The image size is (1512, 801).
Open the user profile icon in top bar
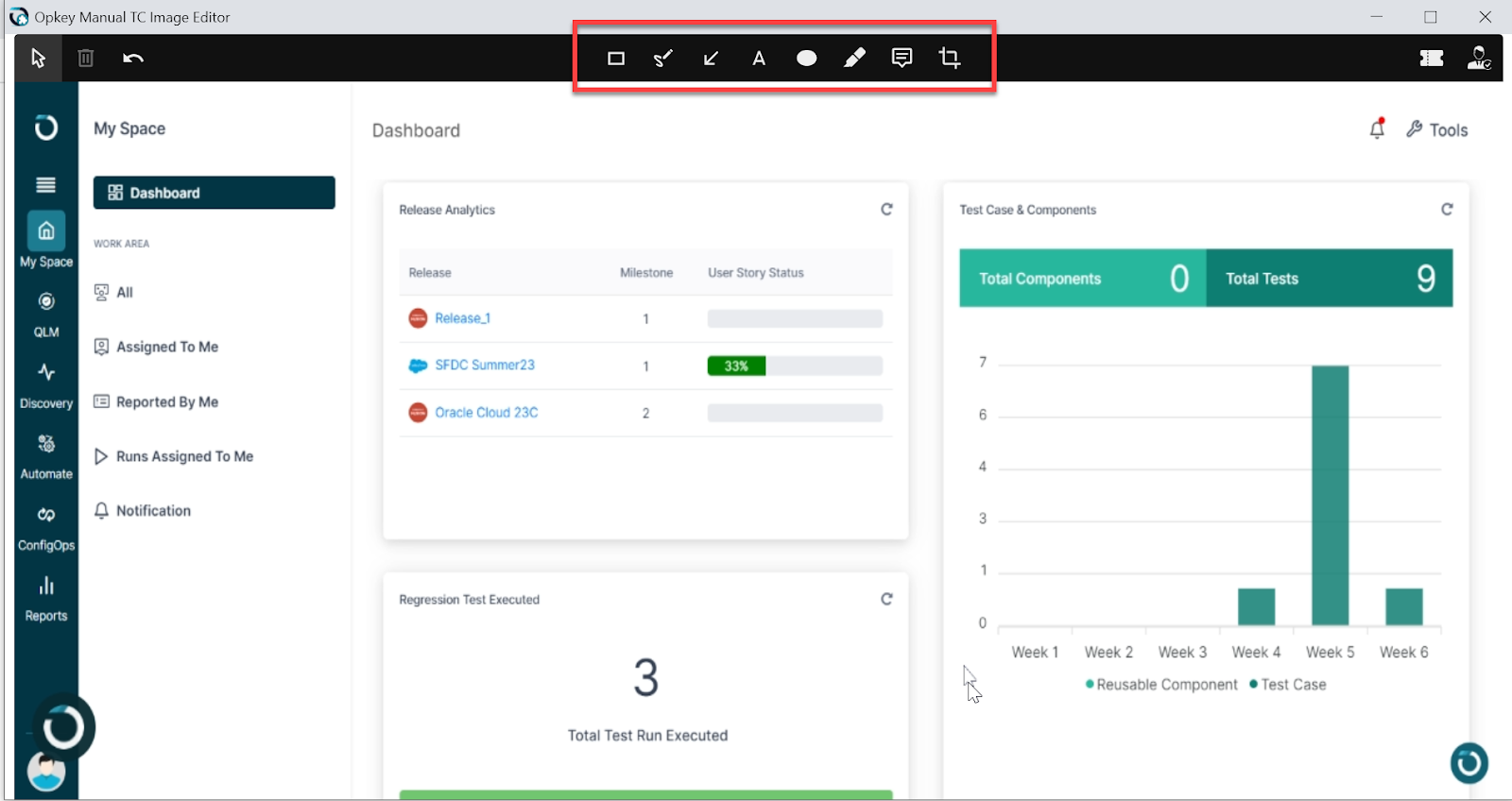1479,59
